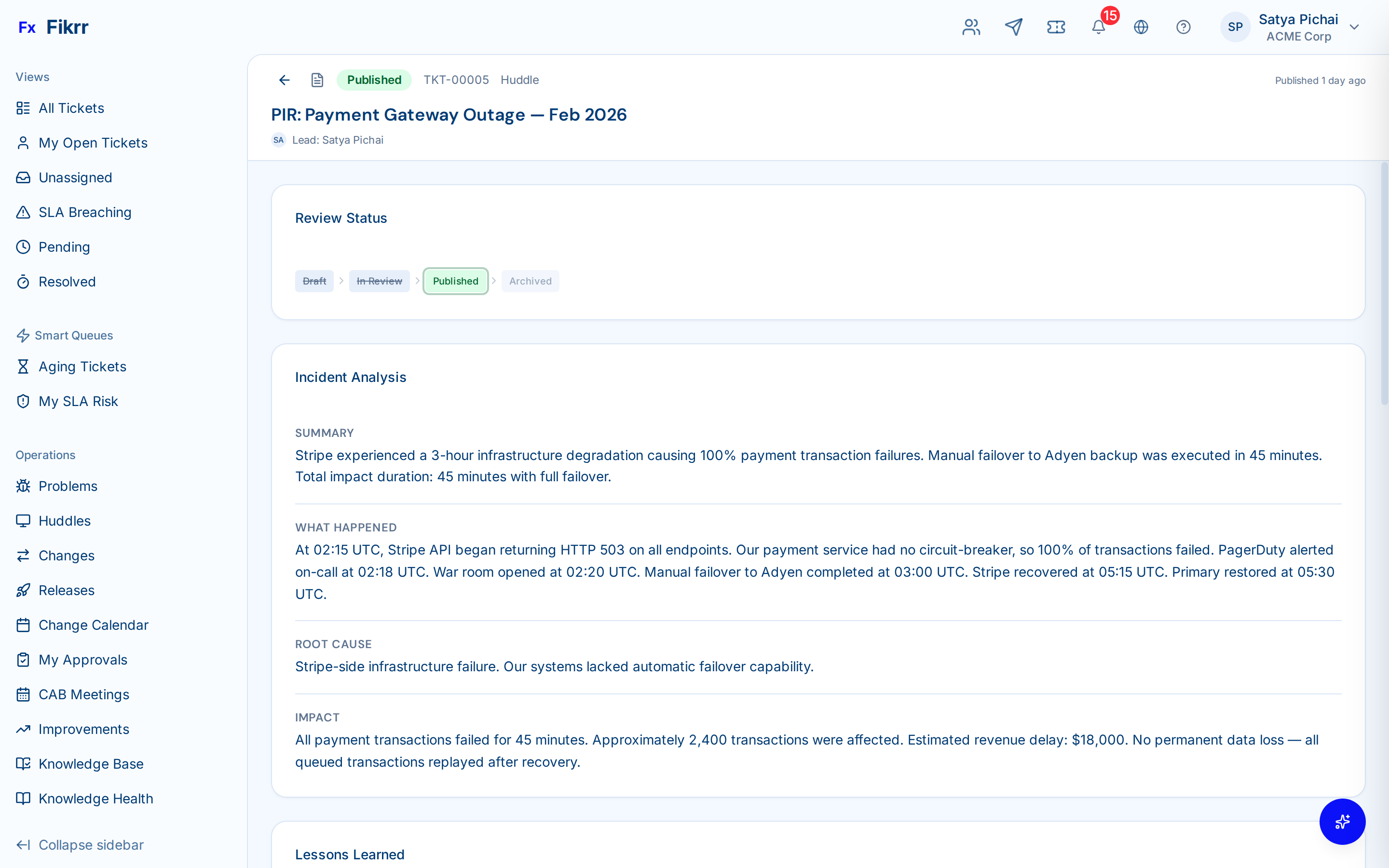View Releases in the sidebar
Image resolution: width=1389 pixels, height=868 pixels.
67,590
